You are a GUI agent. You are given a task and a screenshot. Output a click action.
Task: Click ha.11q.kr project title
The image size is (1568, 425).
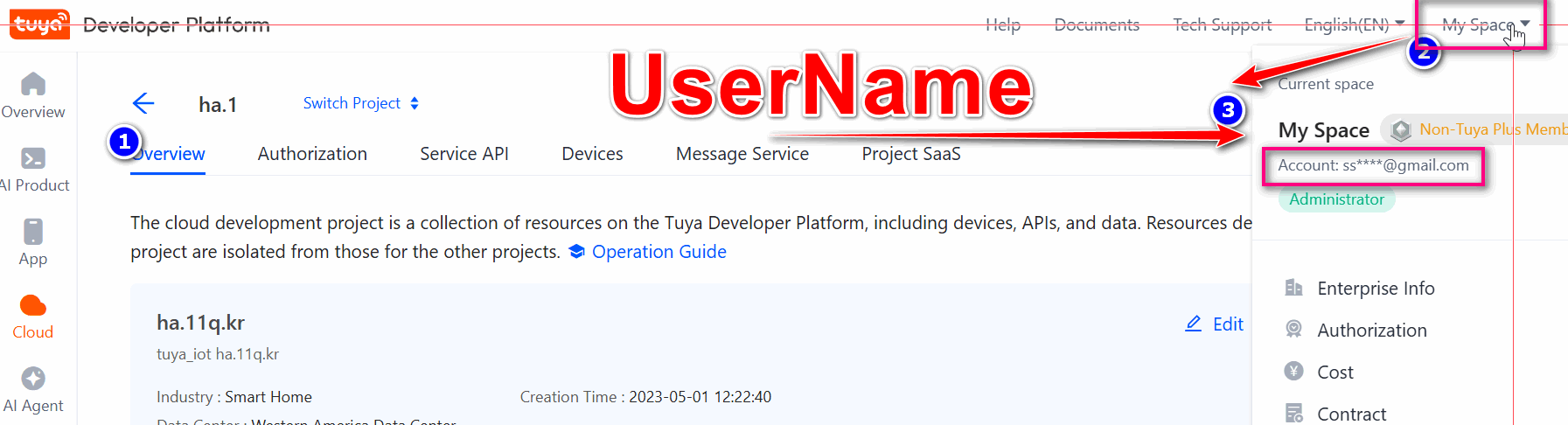click(x=200, y=323)
